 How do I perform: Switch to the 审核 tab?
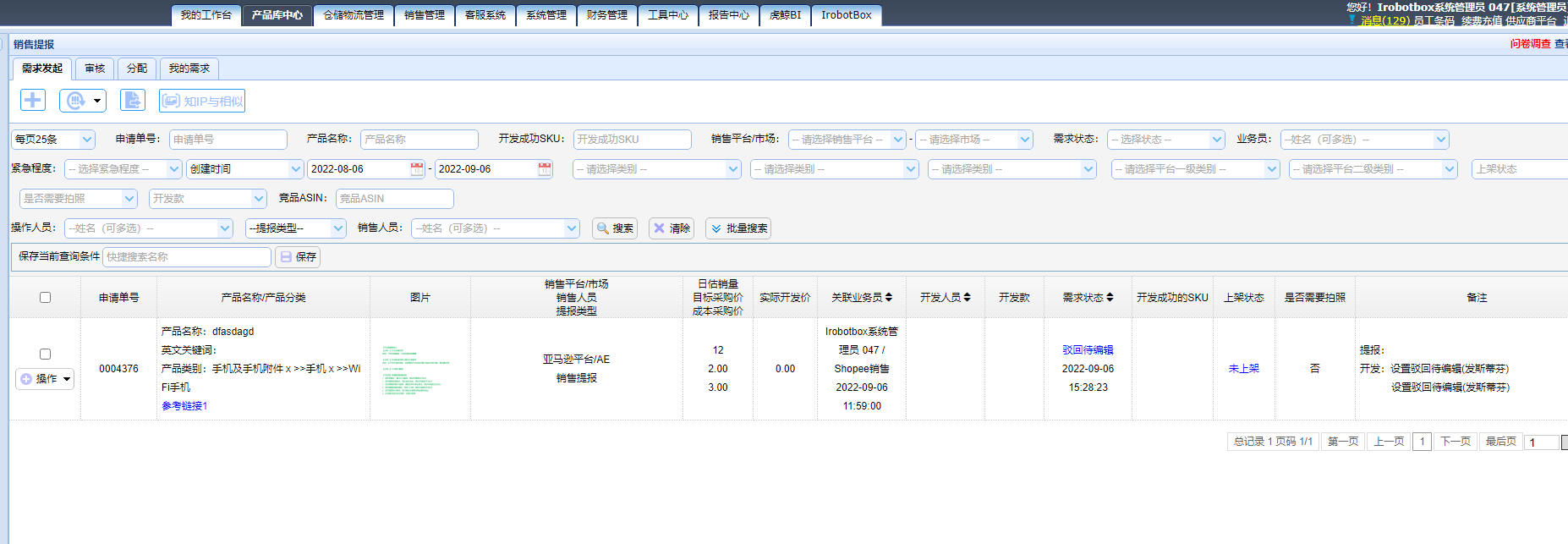[95, 69]
